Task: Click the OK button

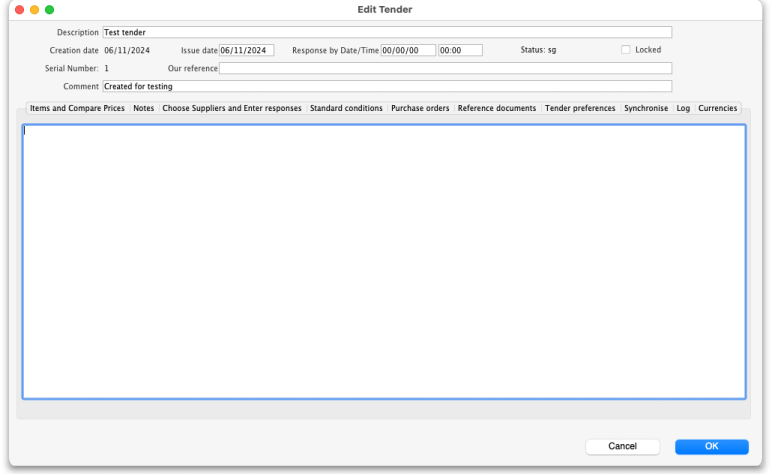Action: pyautogui.click(x=711, y=446)
